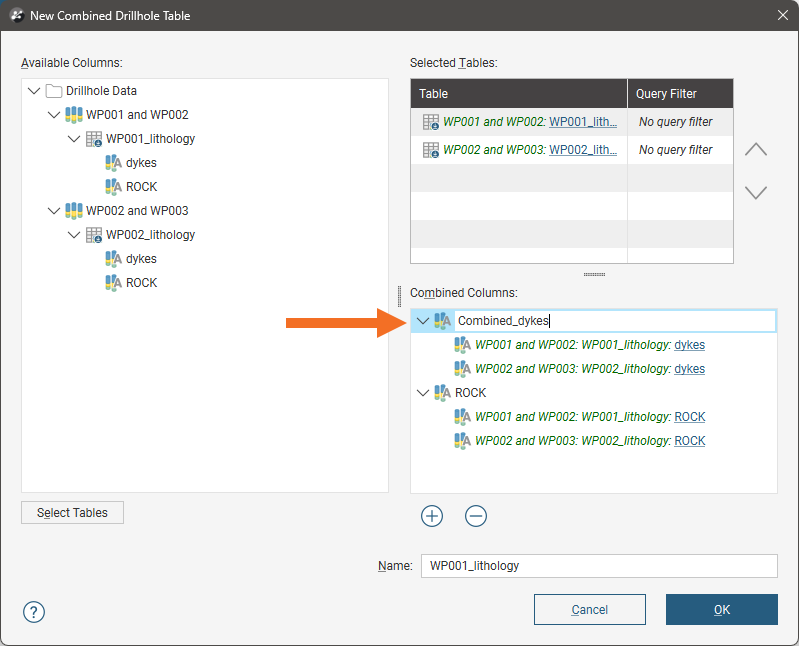Click the Drillhole Data folder icon
The height and width of the screenshot is (646, 799).
coord(54,91)
